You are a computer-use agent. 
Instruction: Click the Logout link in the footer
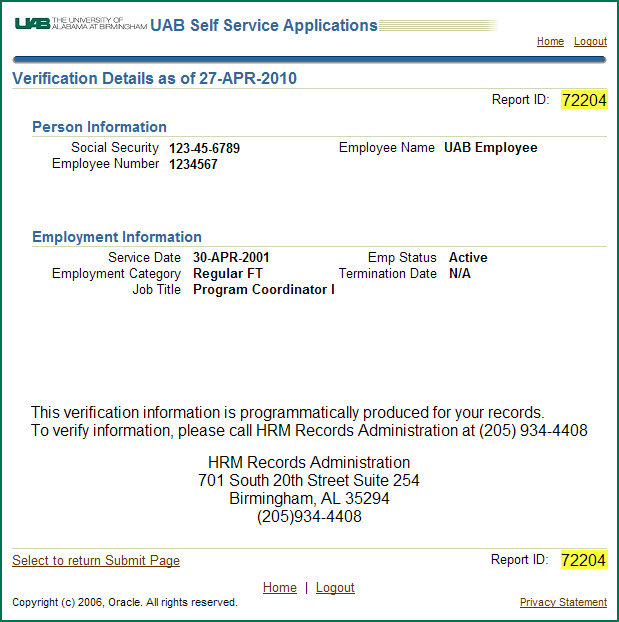[x=335, y=587]
